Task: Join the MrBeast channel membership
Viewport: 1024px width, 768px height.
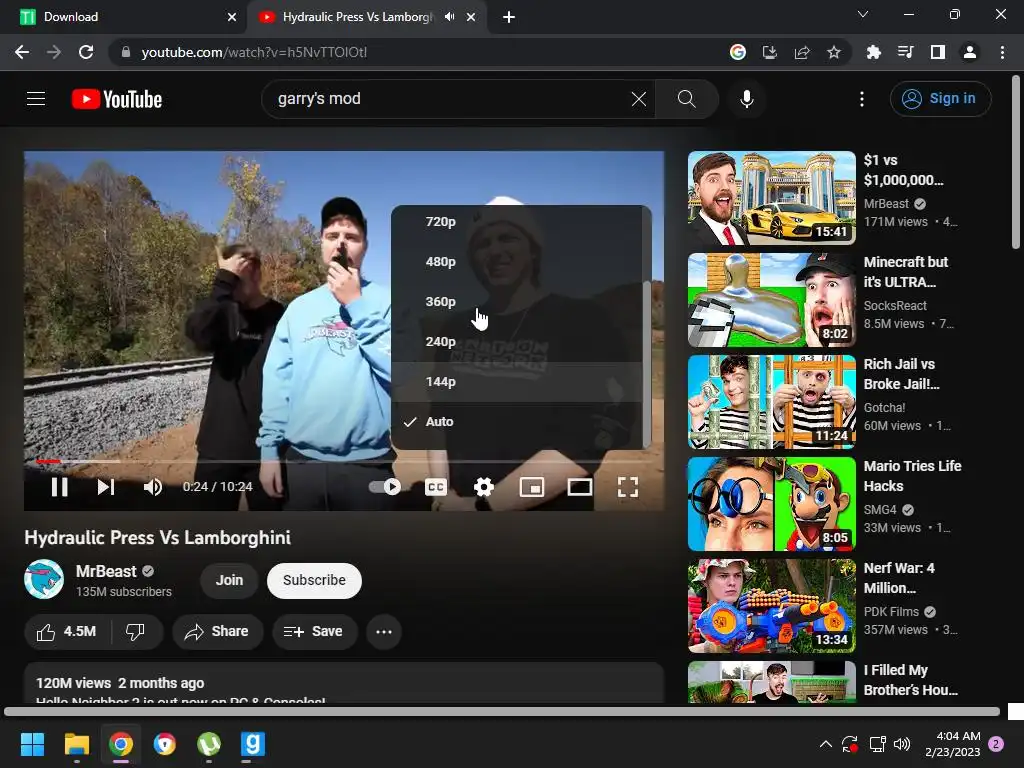Action: coord(229,580)
